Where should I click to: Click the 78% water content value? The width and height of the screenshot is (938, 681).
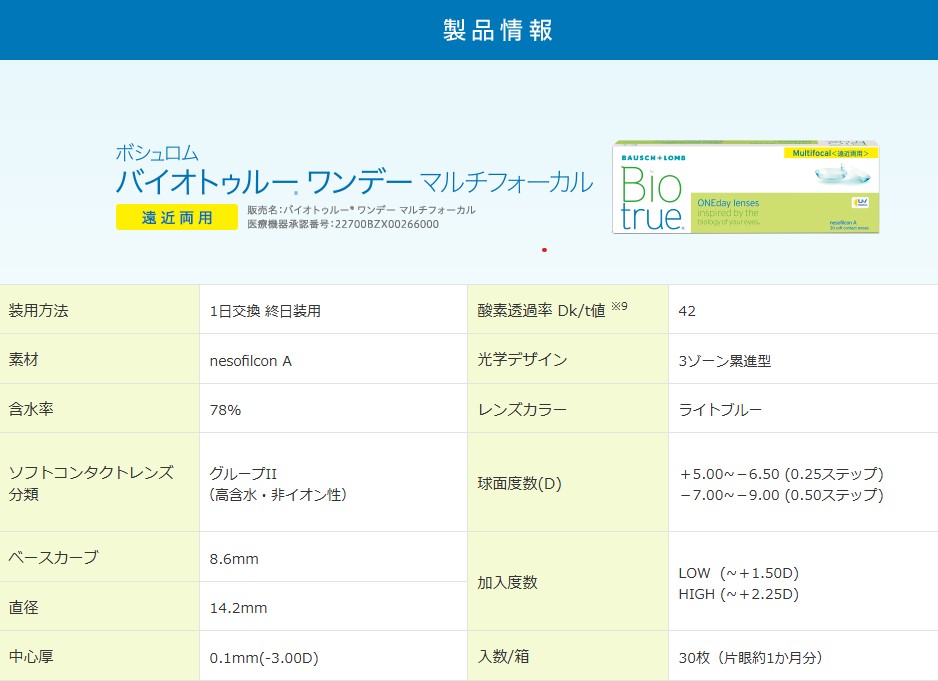(x=226, y=410)
